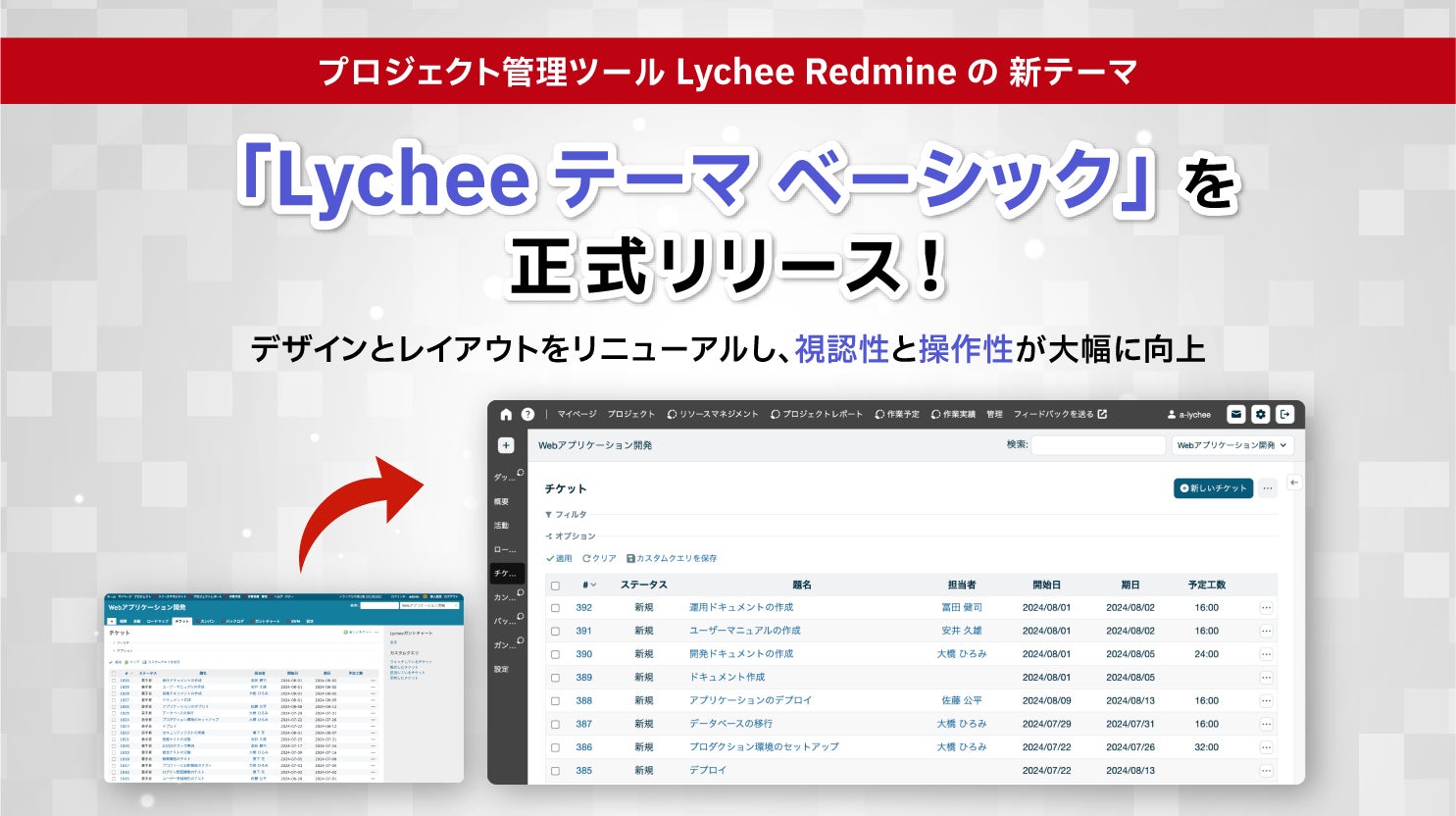Collapse the right panel with arrow icon
Screen dimensions: 1456x816
click(1294, 483)
